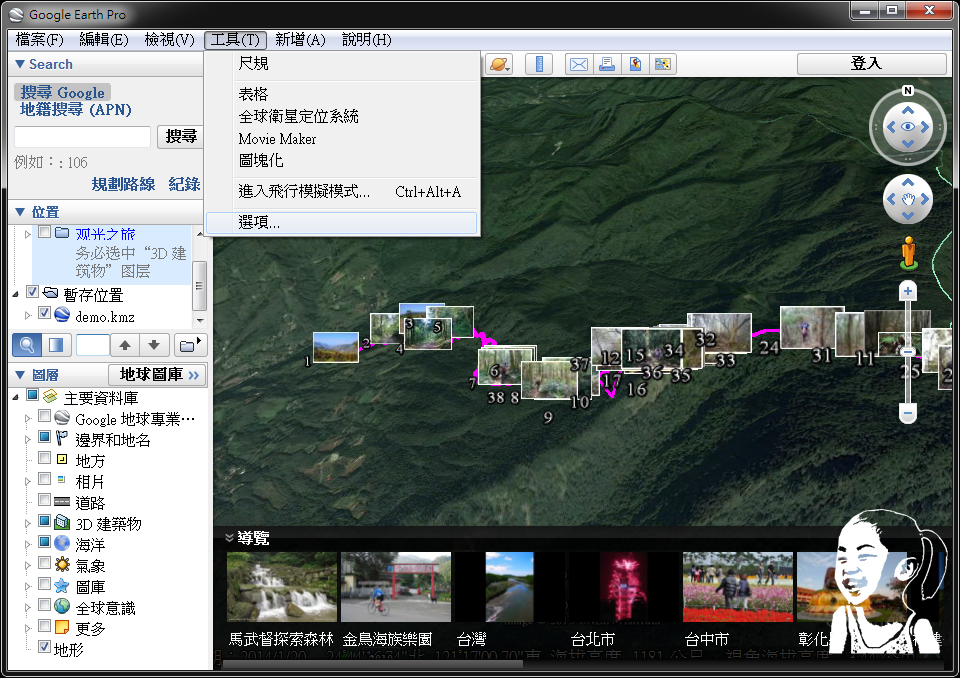Click the print toolbar icon
Image resolution: width=960 pixels, height=678 pixels.
[x=607, y=64]
